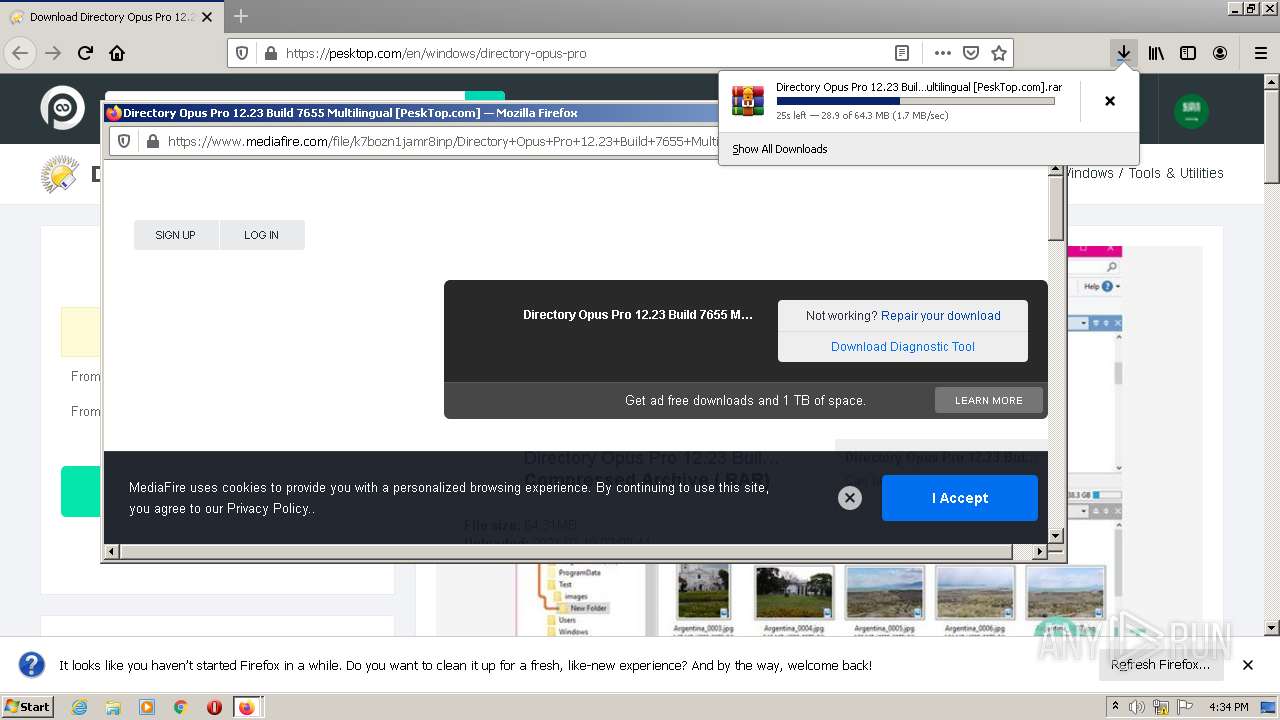Dismiss the cookie banner with X

850,498
